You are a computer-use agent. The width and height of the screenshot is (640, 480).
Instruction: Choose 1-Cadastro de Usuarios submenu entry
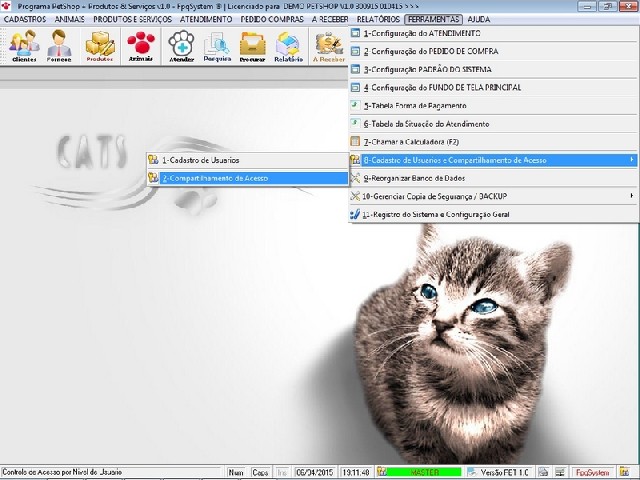click(247, 160)
